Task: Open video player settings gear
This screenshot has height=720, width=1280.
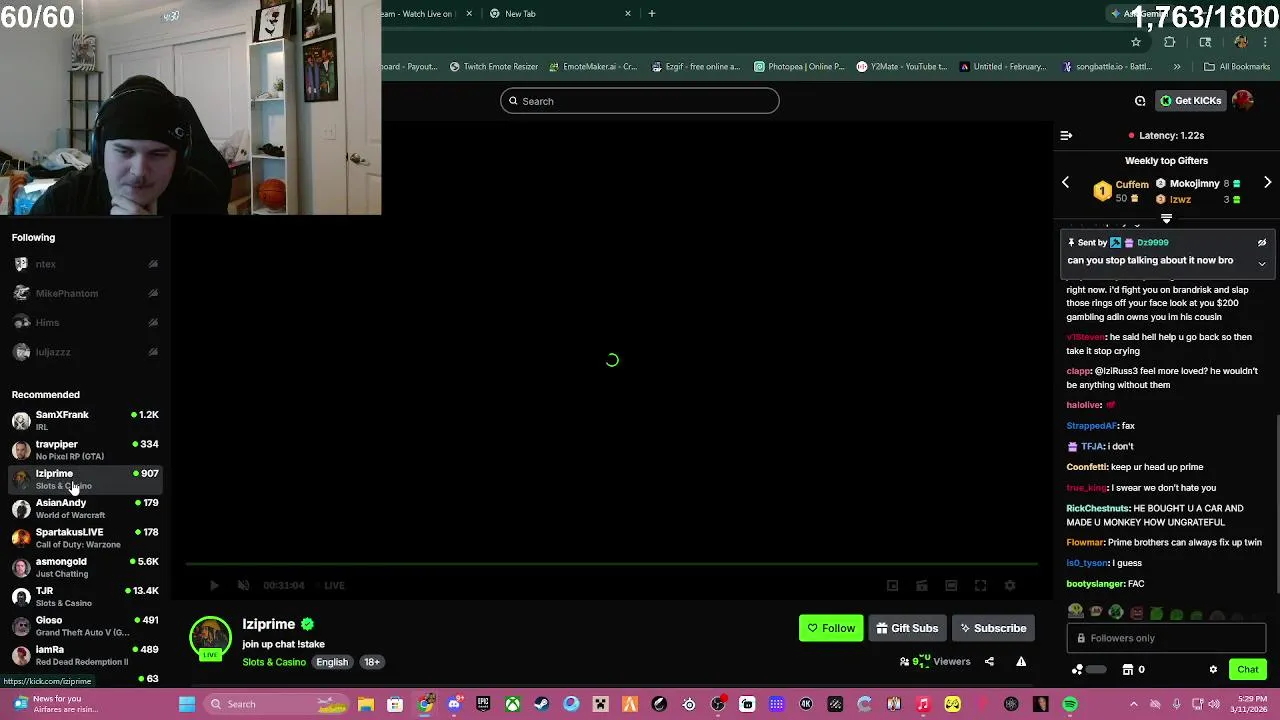Action: pos(1010,585)
